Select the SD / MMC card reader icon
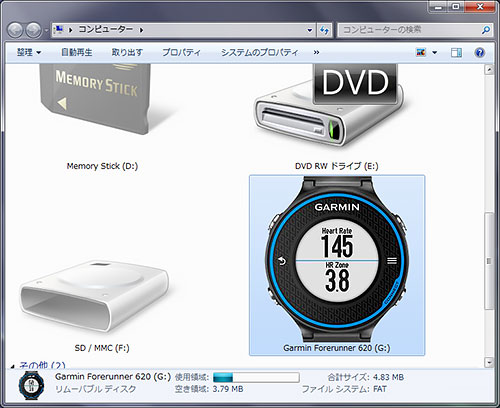The image size is (500, 408). click(x=94, y=296)
